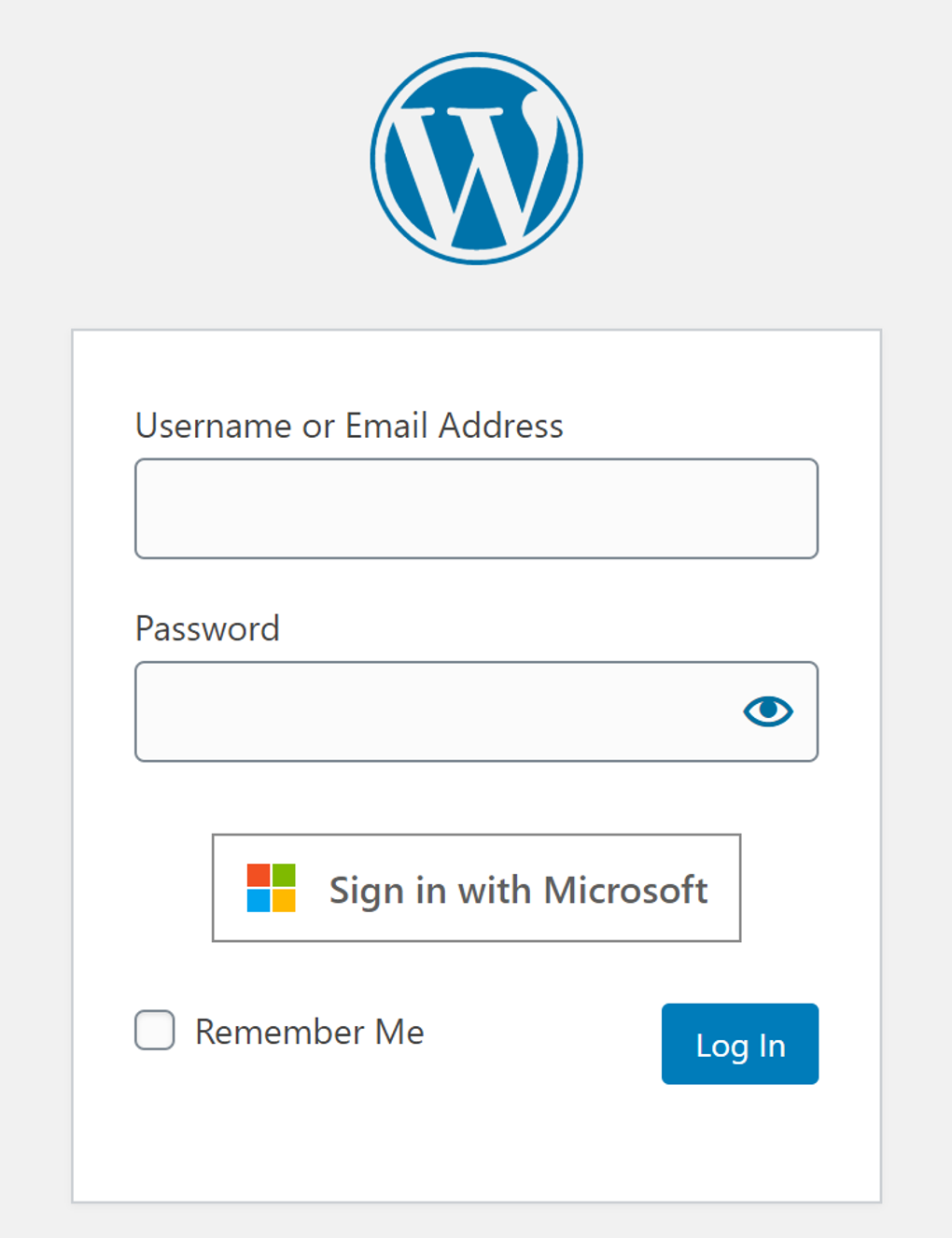Screen dimensions: 952x1238
Task: Click the blue Log In button
Action: [739, 1044]
